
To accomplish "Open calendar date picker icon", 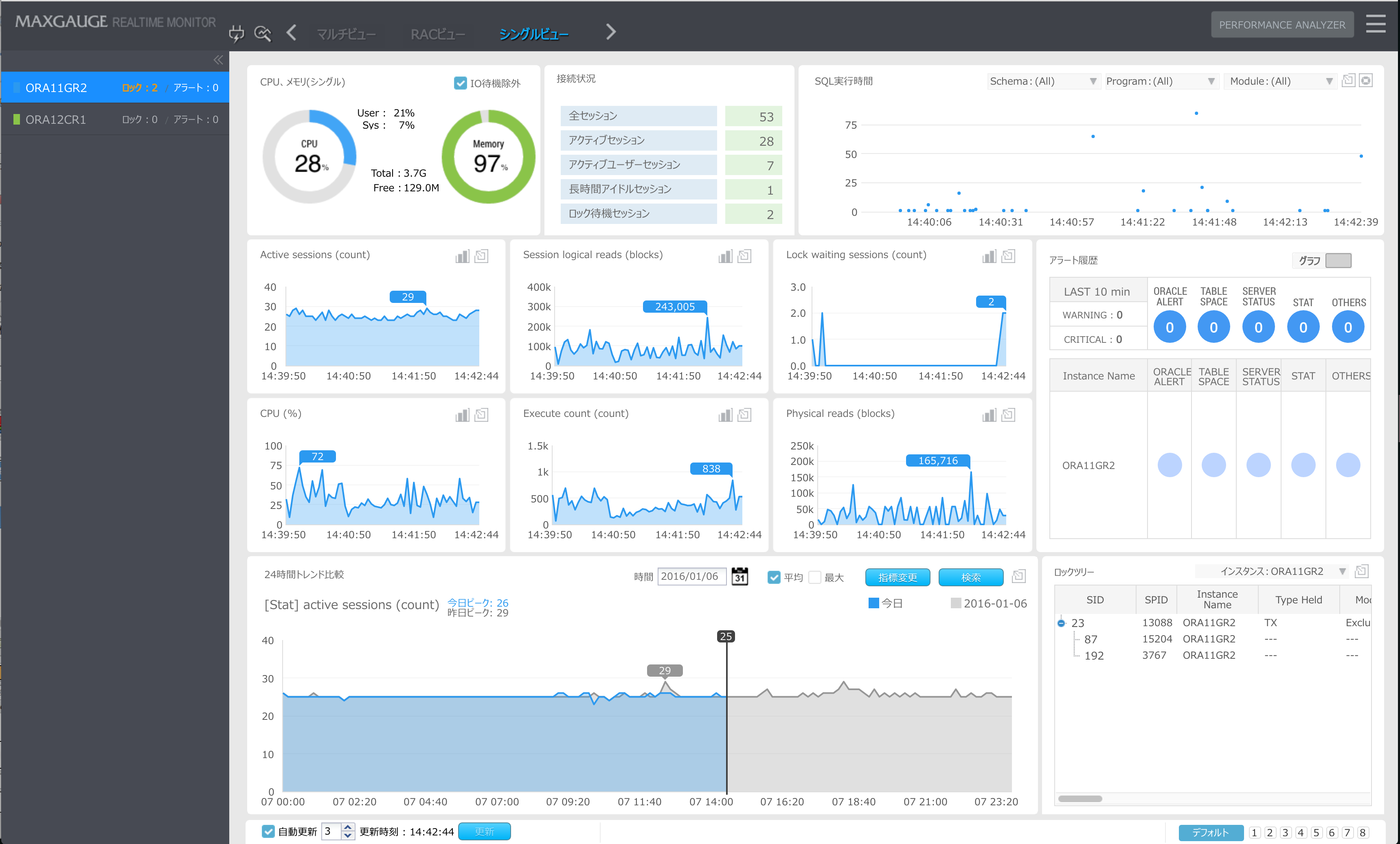I will [739, 577].
